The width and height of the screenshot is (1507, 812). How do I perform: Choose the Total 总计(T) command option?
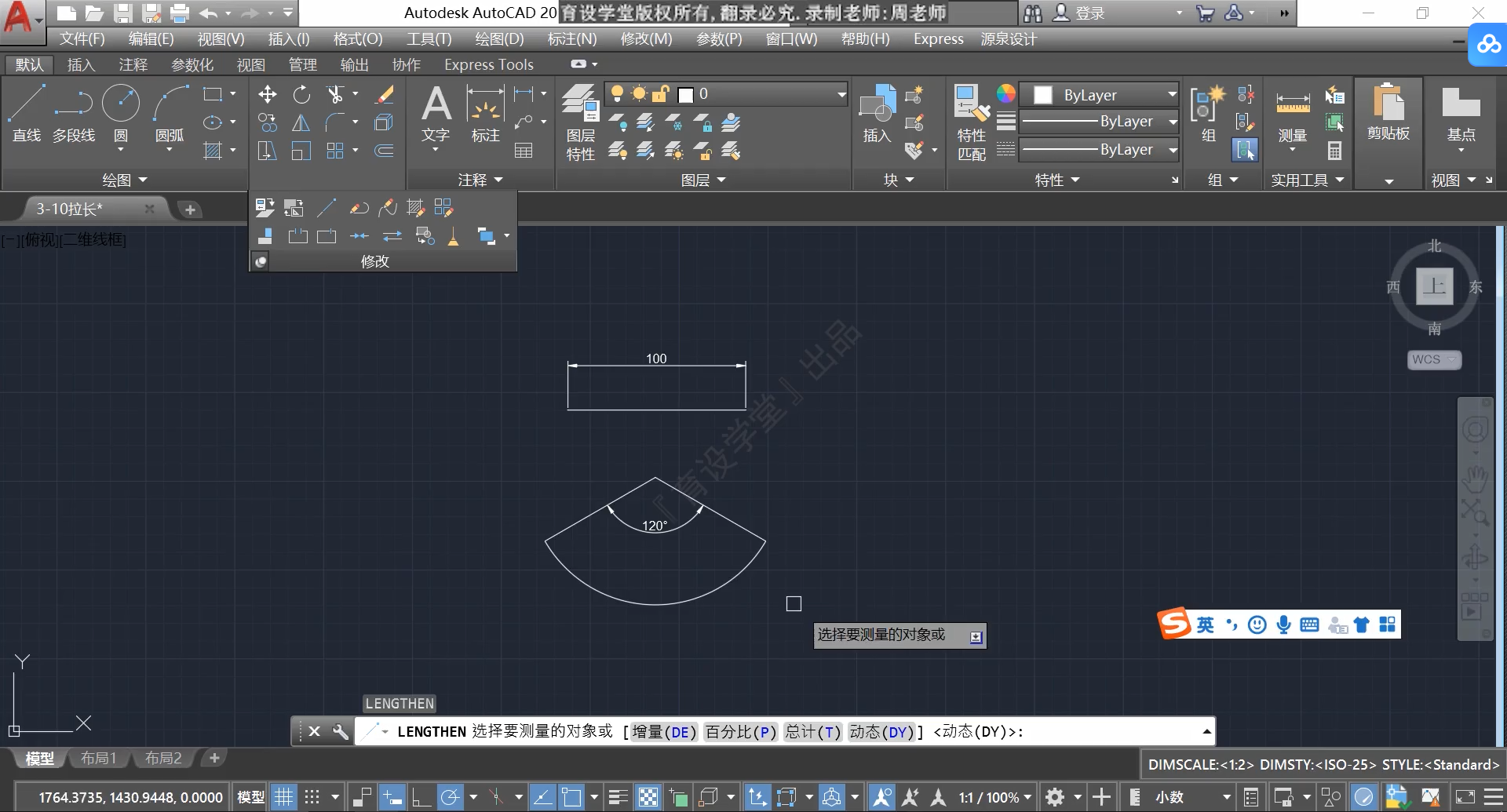tap(813, 732)
